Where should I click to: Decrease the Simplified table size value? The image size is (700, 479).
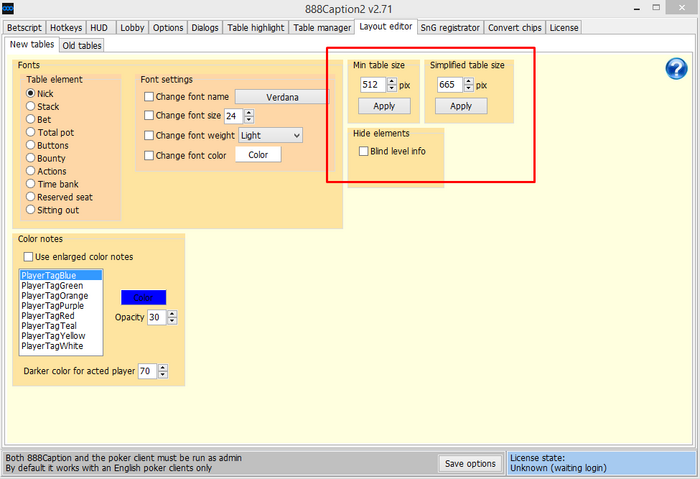(x=469, y=88)
